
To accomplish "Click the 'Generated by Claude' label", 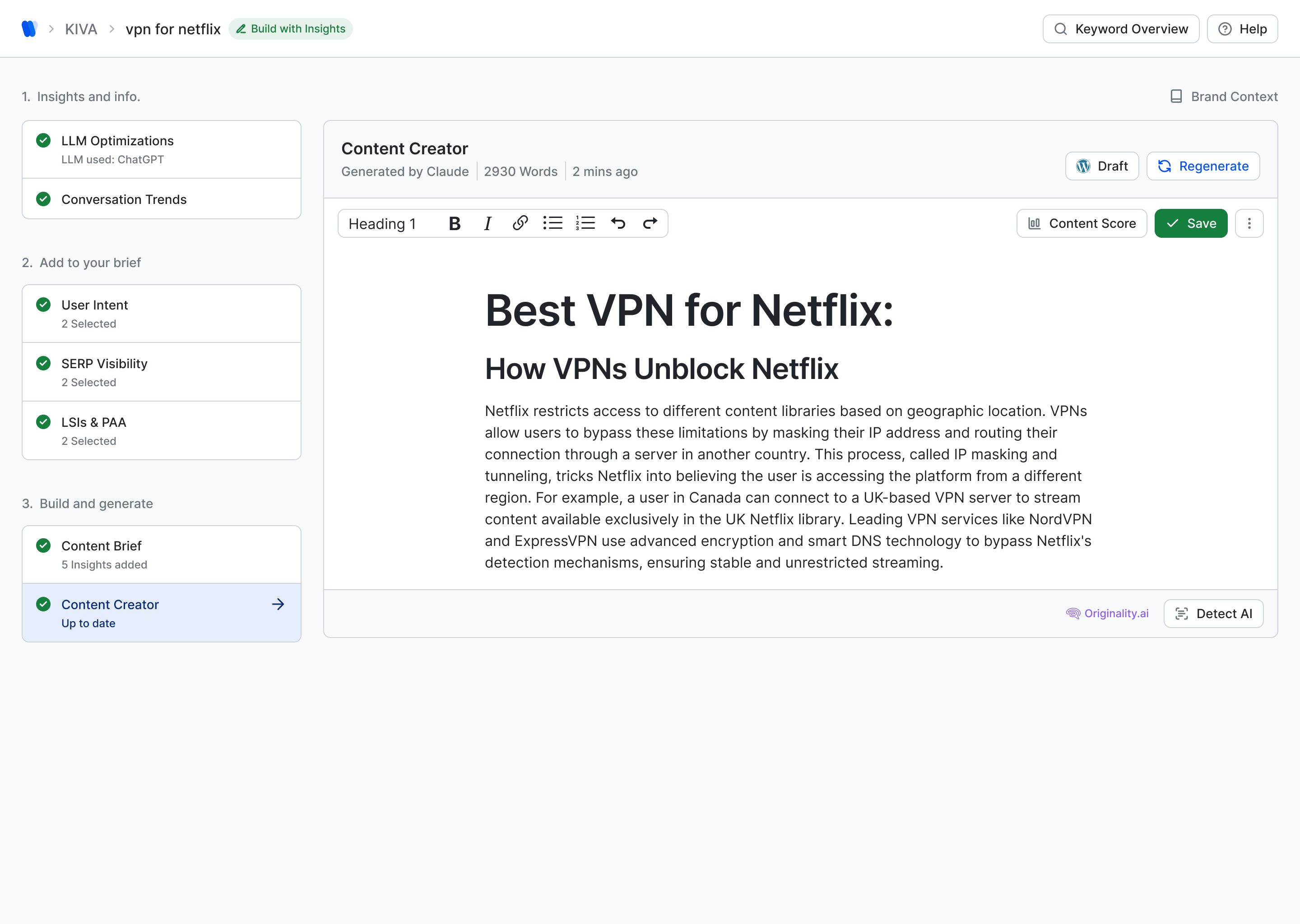I will coord(405,171).
